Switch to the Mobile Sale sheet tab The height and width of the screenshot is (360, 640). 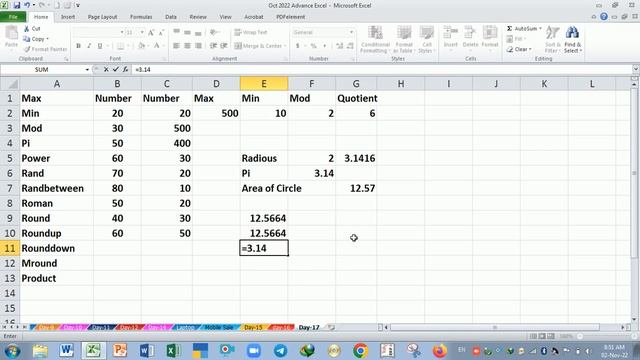click(219, 327)
